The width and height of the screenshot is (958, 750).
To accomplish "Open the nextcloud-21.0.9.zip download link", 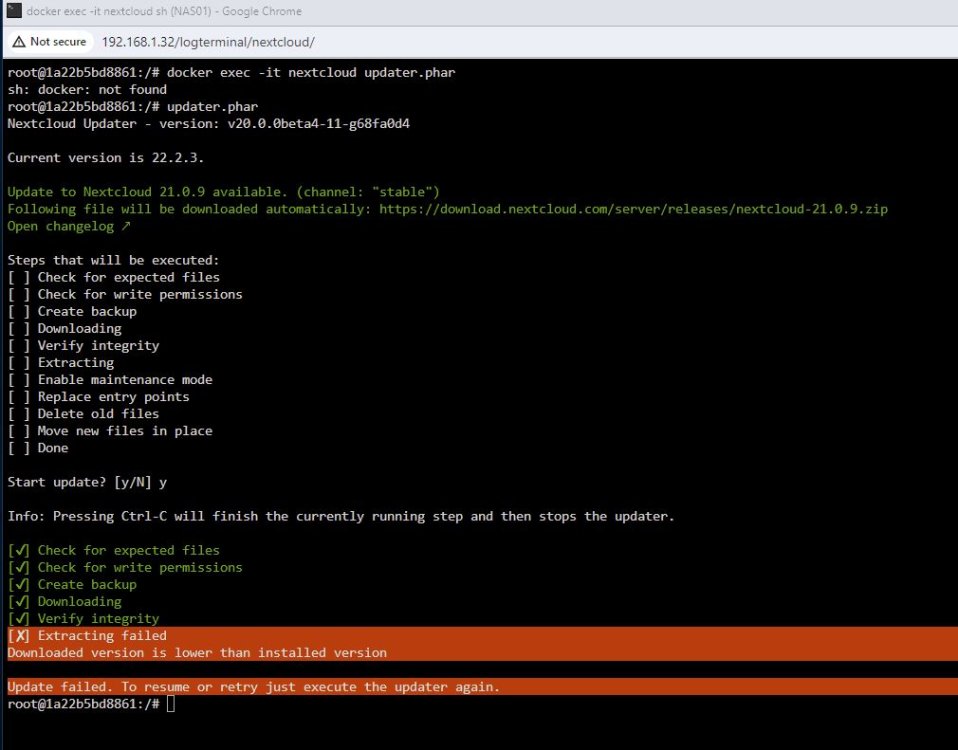I will tap(633, 209).
